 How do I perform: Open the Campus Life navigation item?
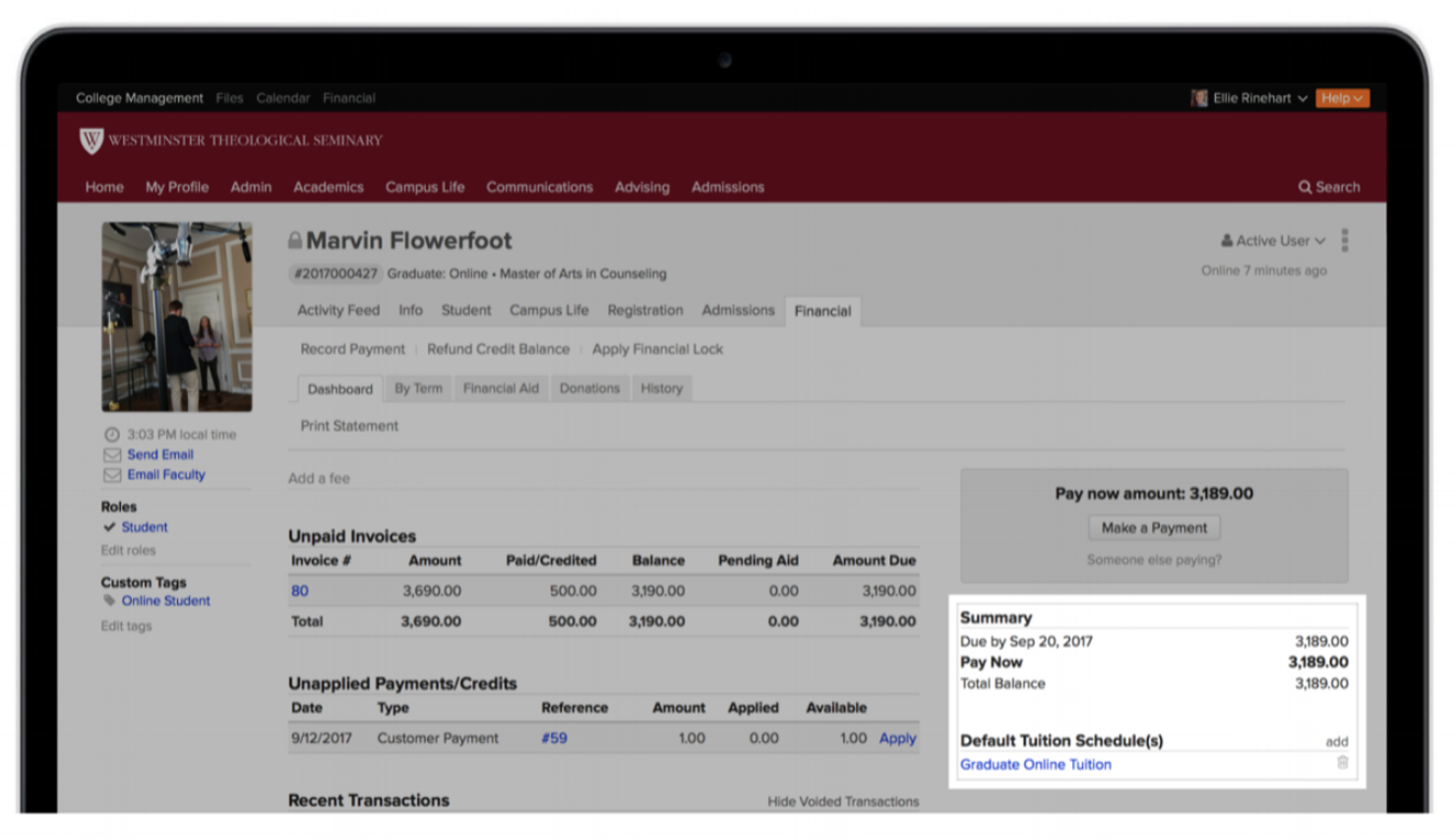click(x=425, y=187)
